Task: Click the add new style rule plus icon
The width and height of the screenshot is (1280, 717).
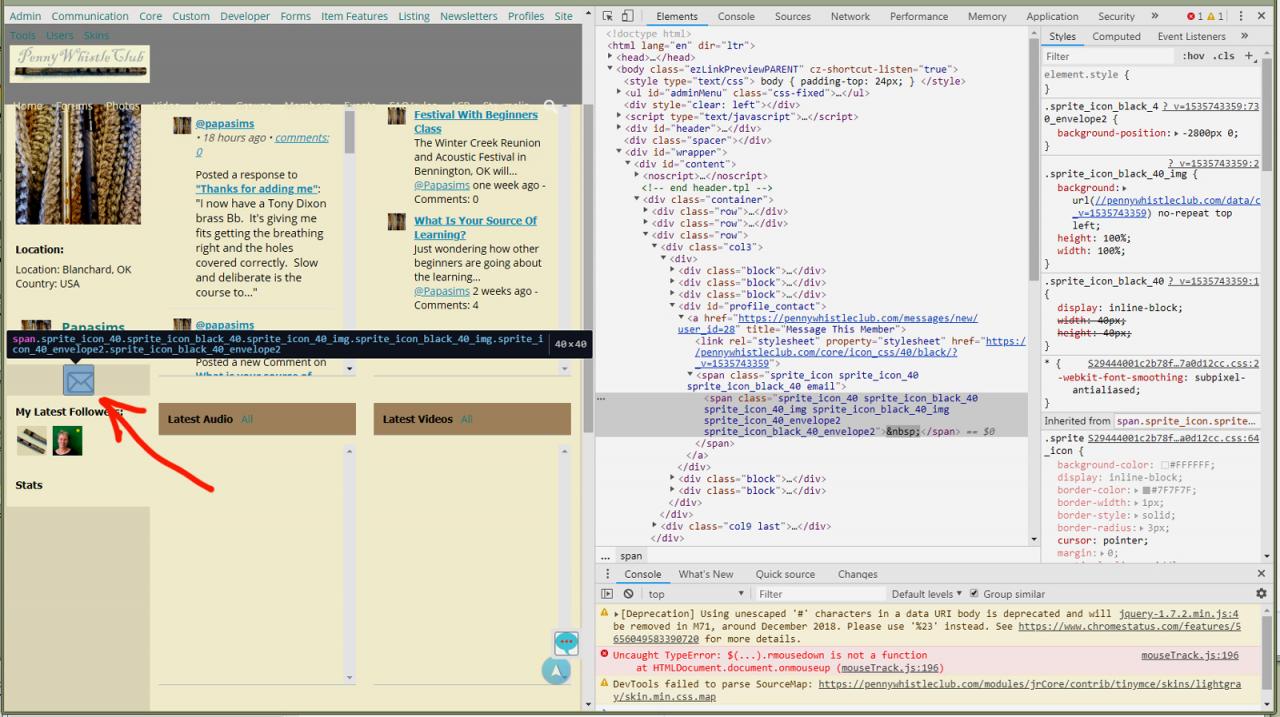Action: tap(1248, 56)
